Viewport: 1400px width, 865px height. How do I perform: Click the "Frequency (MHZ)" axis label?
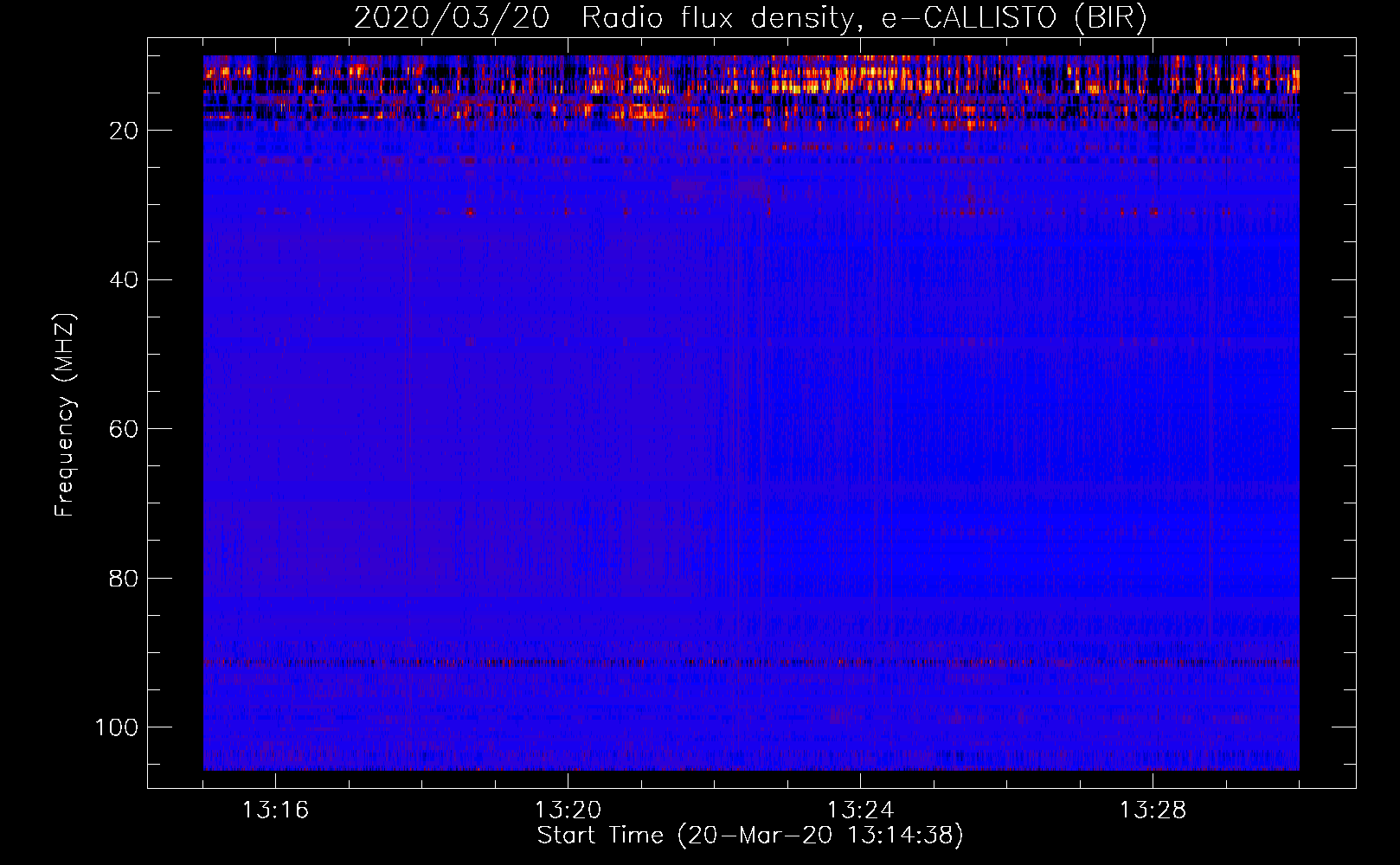coord(66,415)
